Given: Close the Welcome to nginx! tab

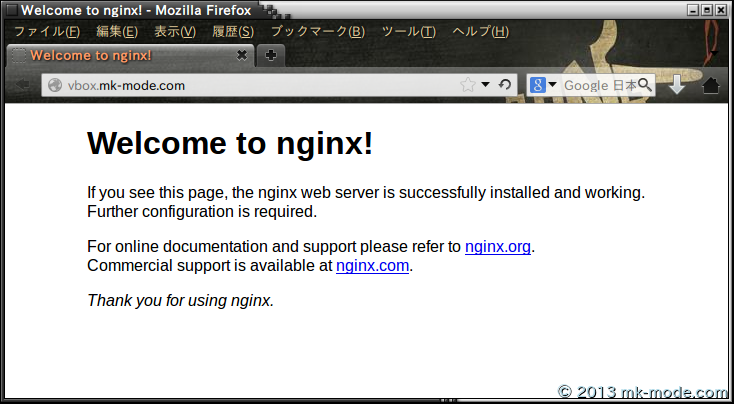Looking at the screenshot, I should point(242,55).
